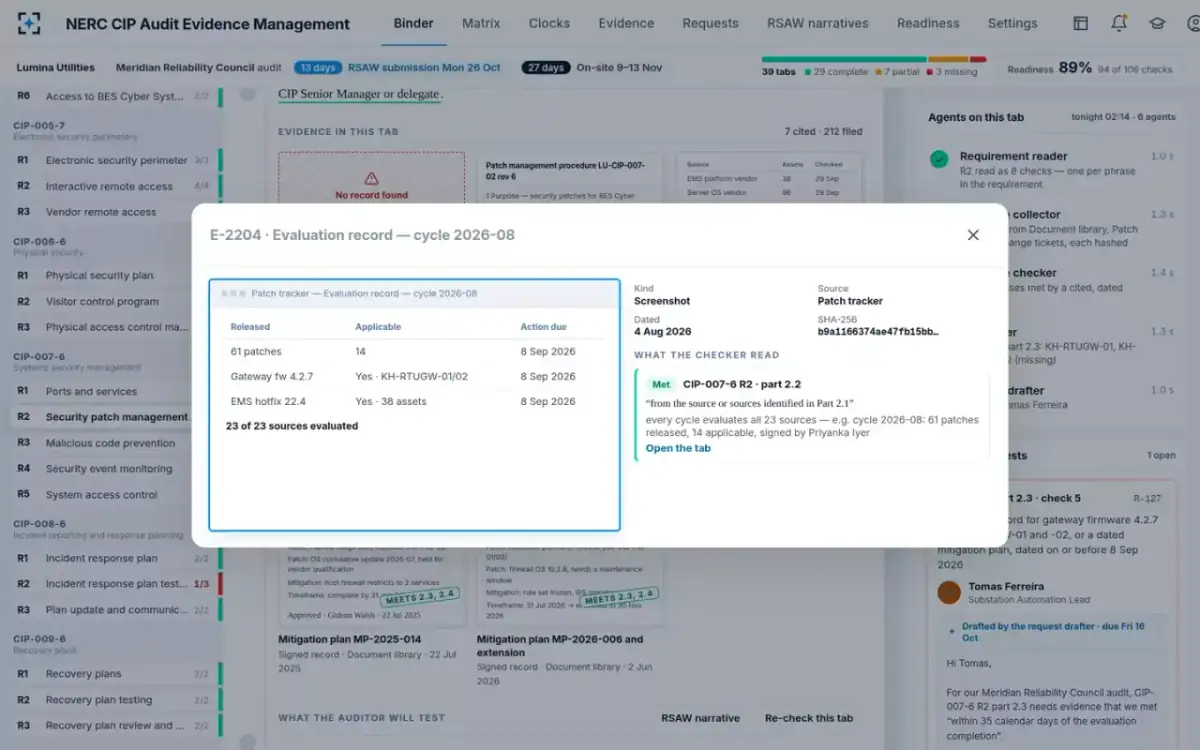This screenshot has height=750, width=1200.
Task: Click the CIP-006-6 section header
Action: tap(39, 241)
